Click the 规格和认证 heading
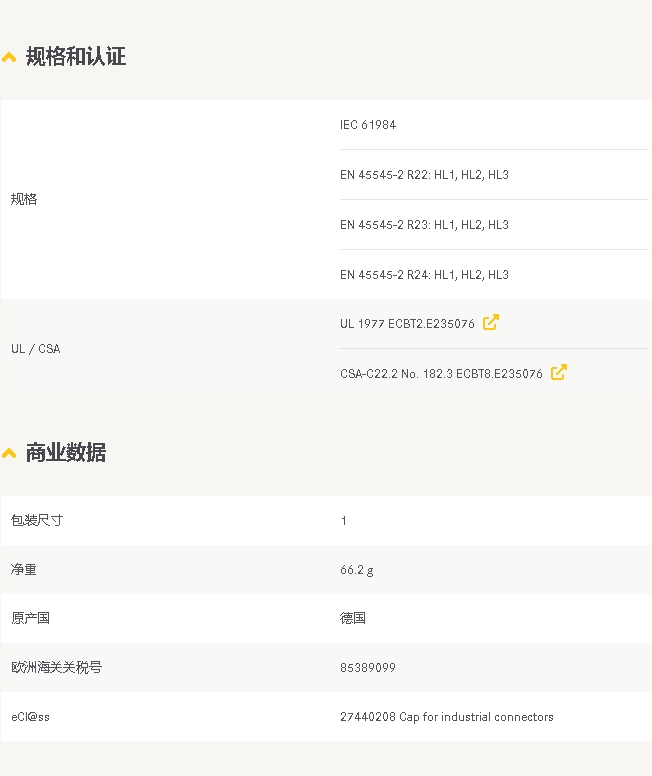The image size is (652, 776). (x=76, y=56)
